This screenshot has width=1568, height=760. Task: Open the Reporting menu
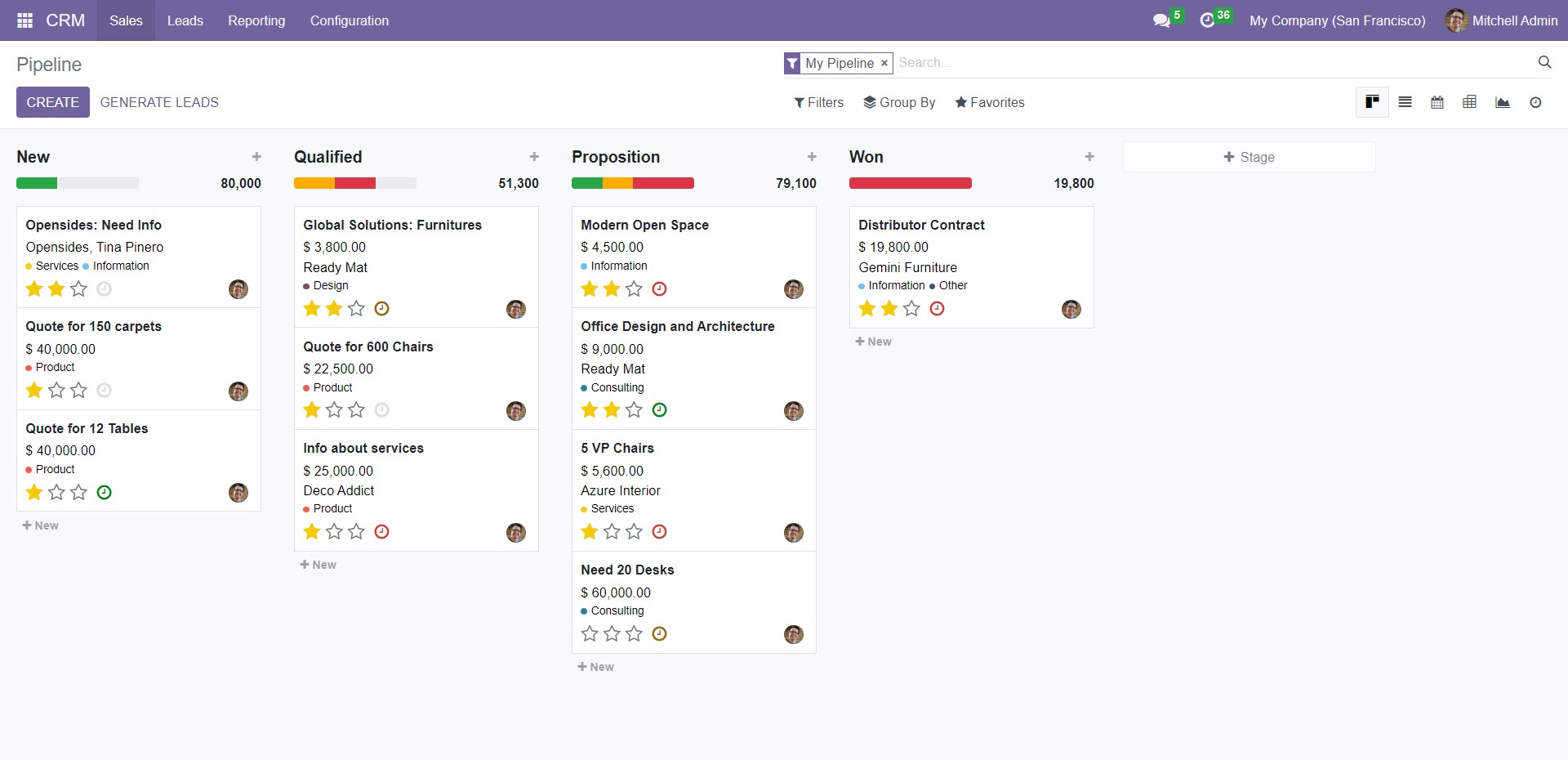256,20
